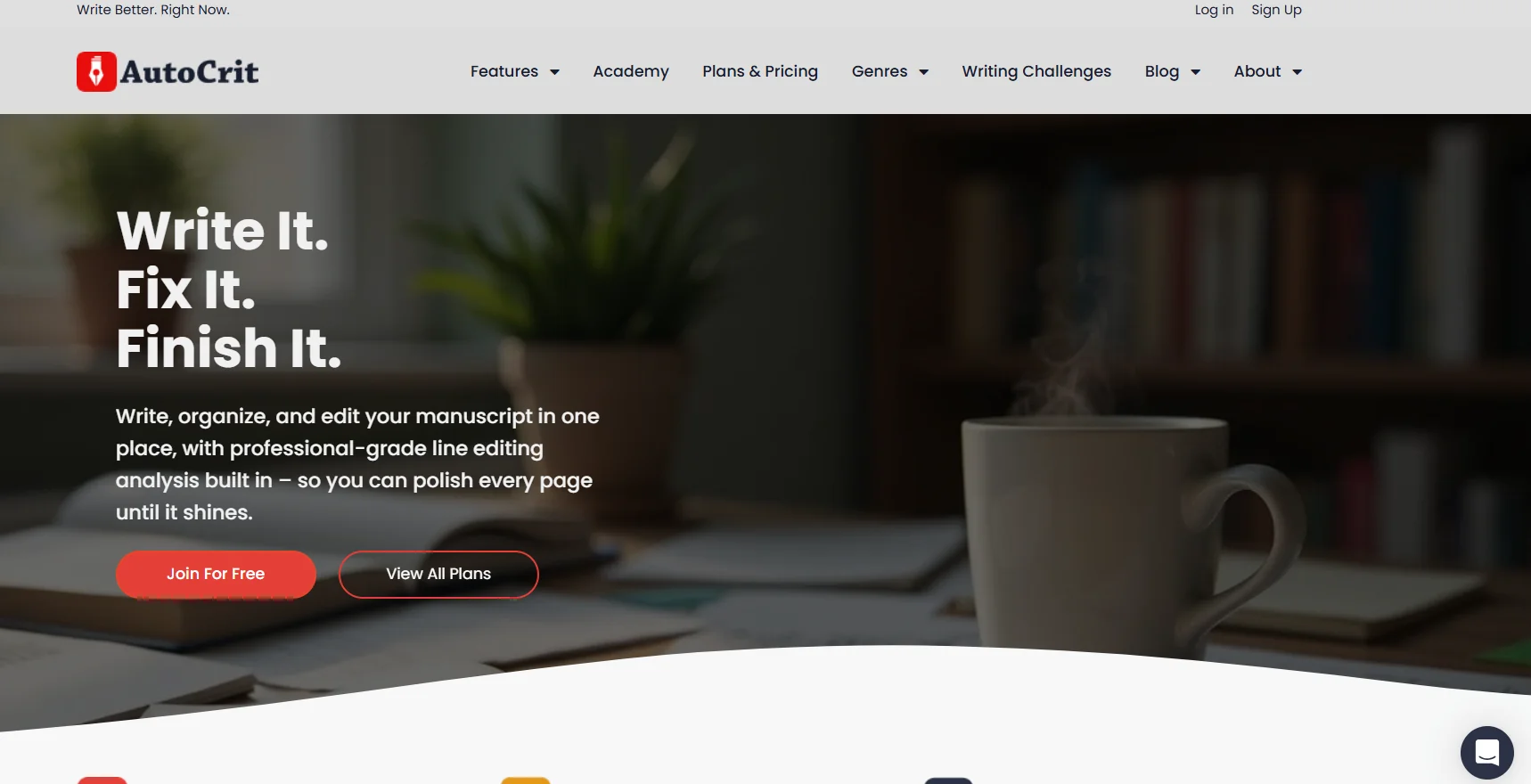Expand the Genres dropdown arrow
The image size is (1531, 784).
(923, 72)
